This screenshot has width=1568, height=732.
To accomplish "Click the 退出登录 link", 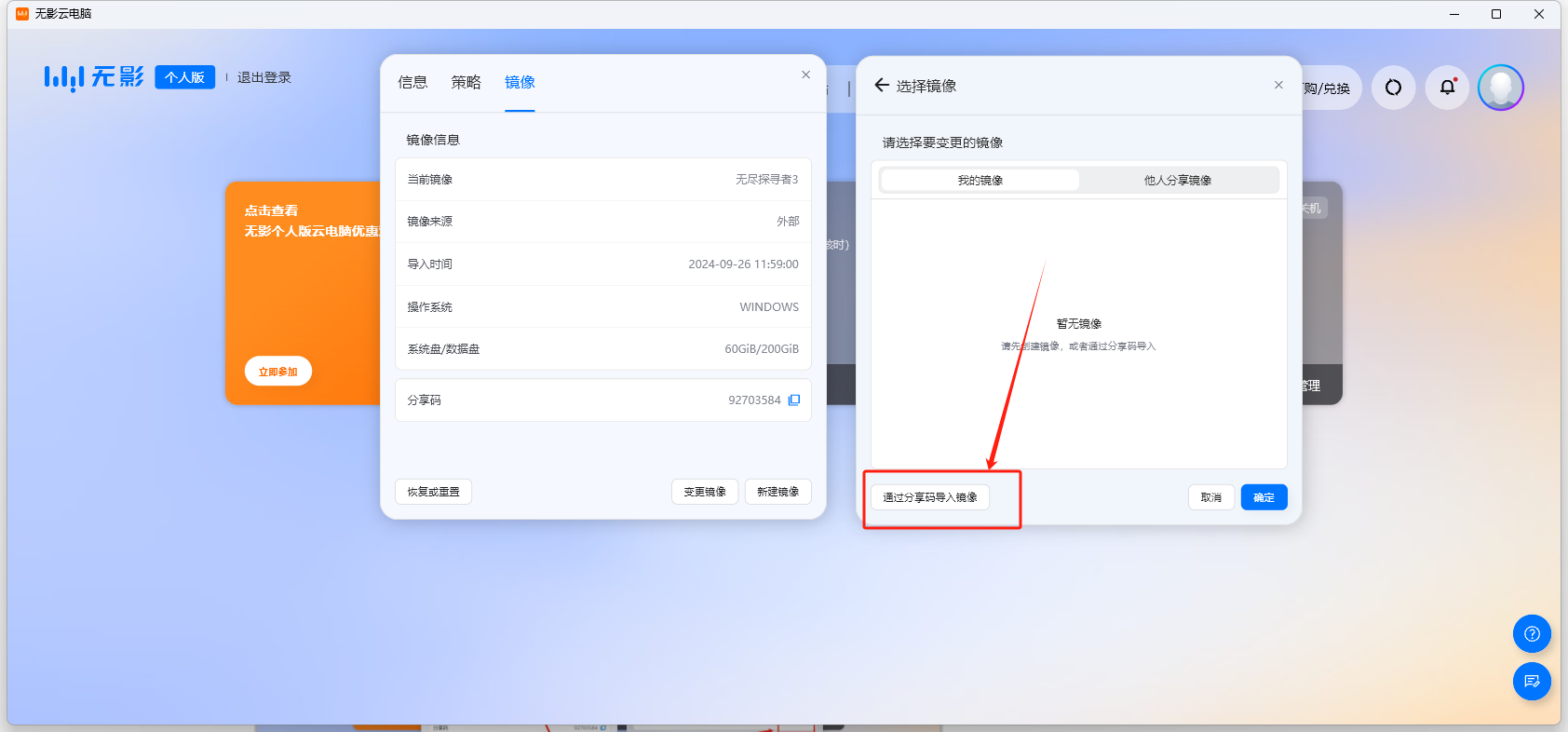I will 264,77.
